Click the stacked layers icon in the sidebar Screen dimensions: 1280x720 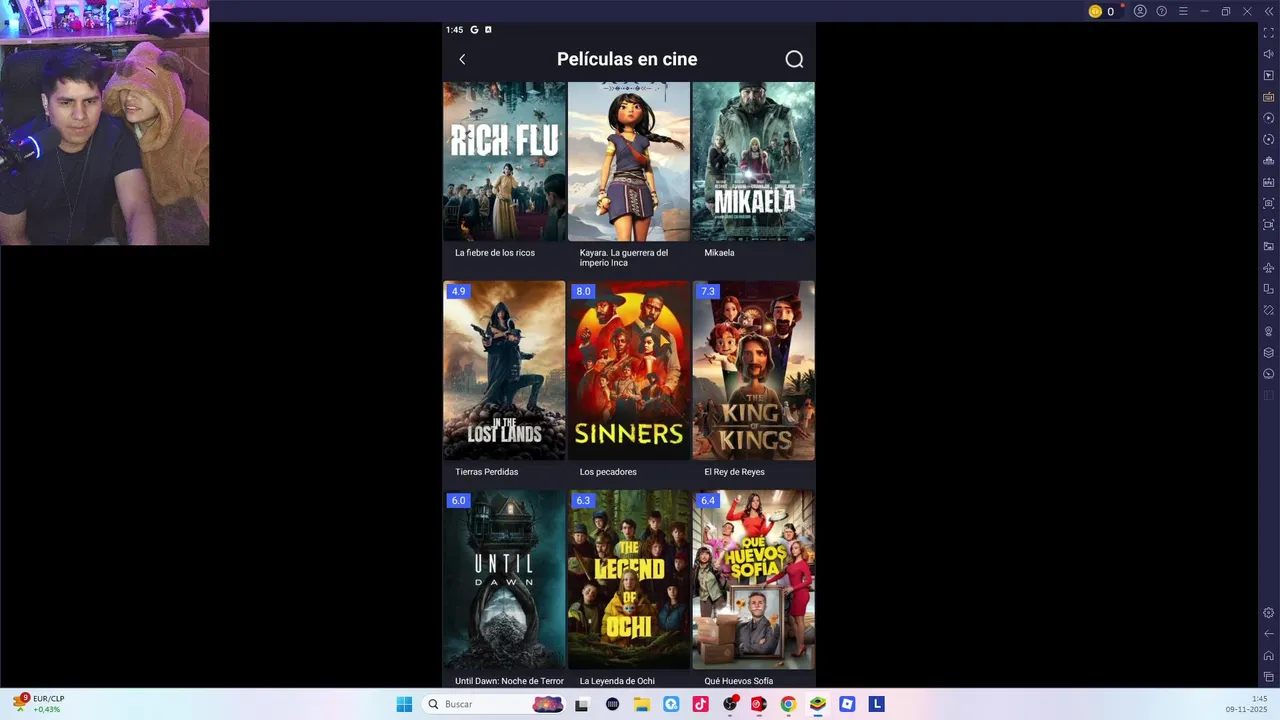[1269, 353]
